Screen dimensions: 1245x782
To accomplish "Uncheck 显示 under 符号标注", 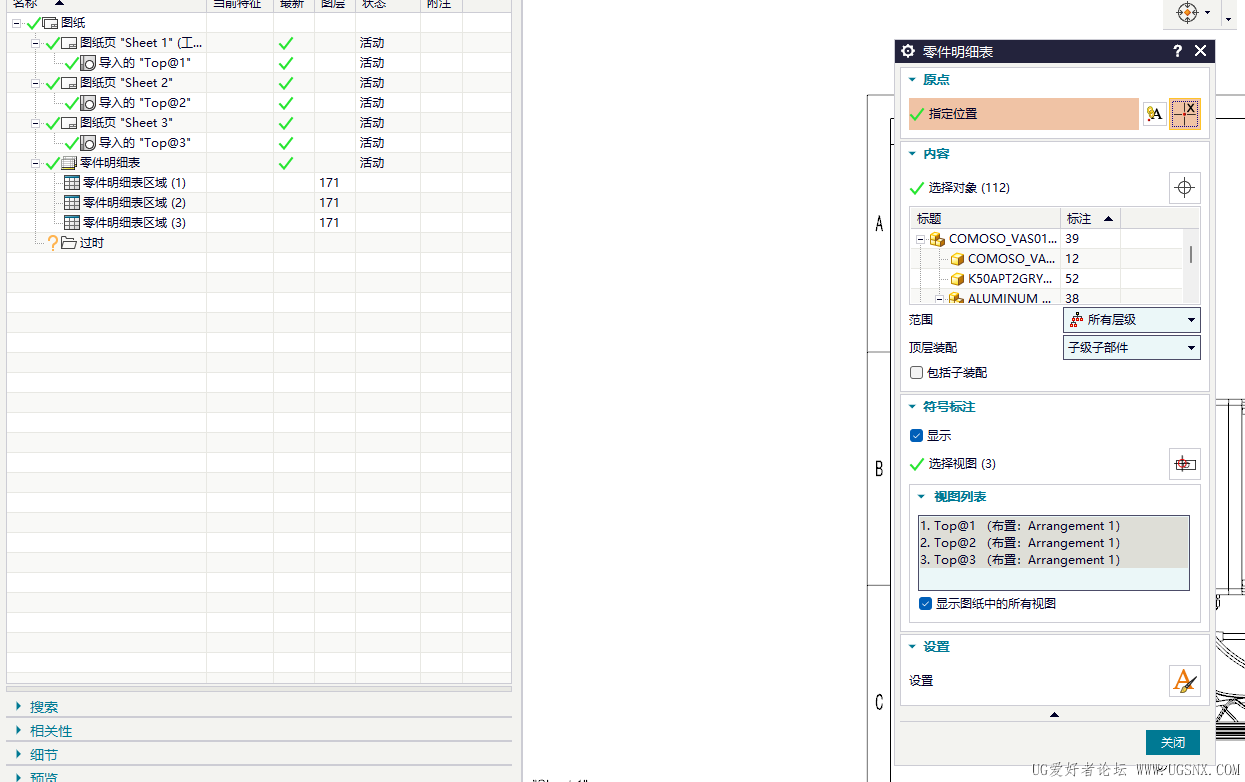I will 916,435.
